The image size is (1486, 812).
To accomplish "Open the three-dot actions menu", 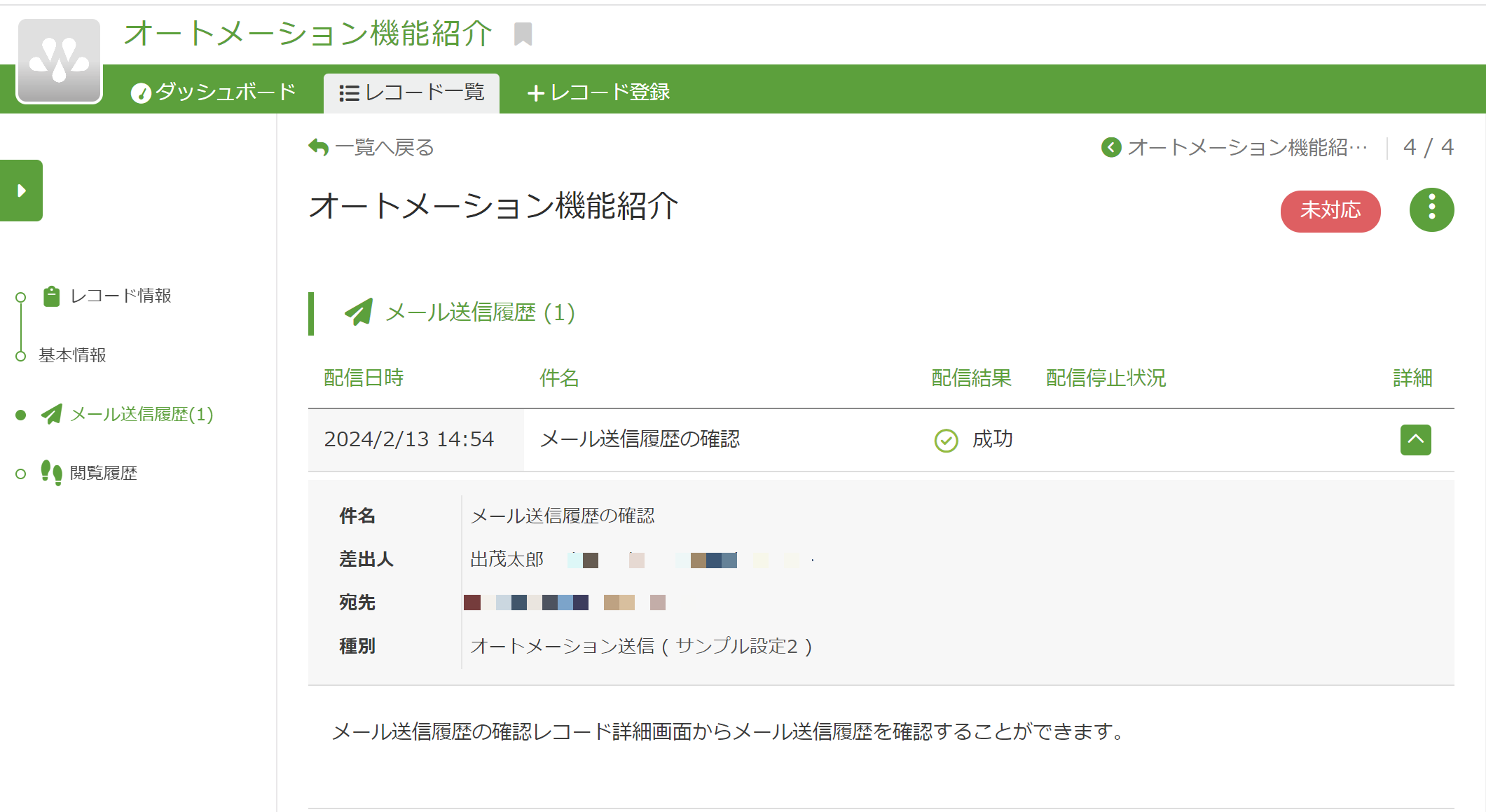I will [1431, 209].
